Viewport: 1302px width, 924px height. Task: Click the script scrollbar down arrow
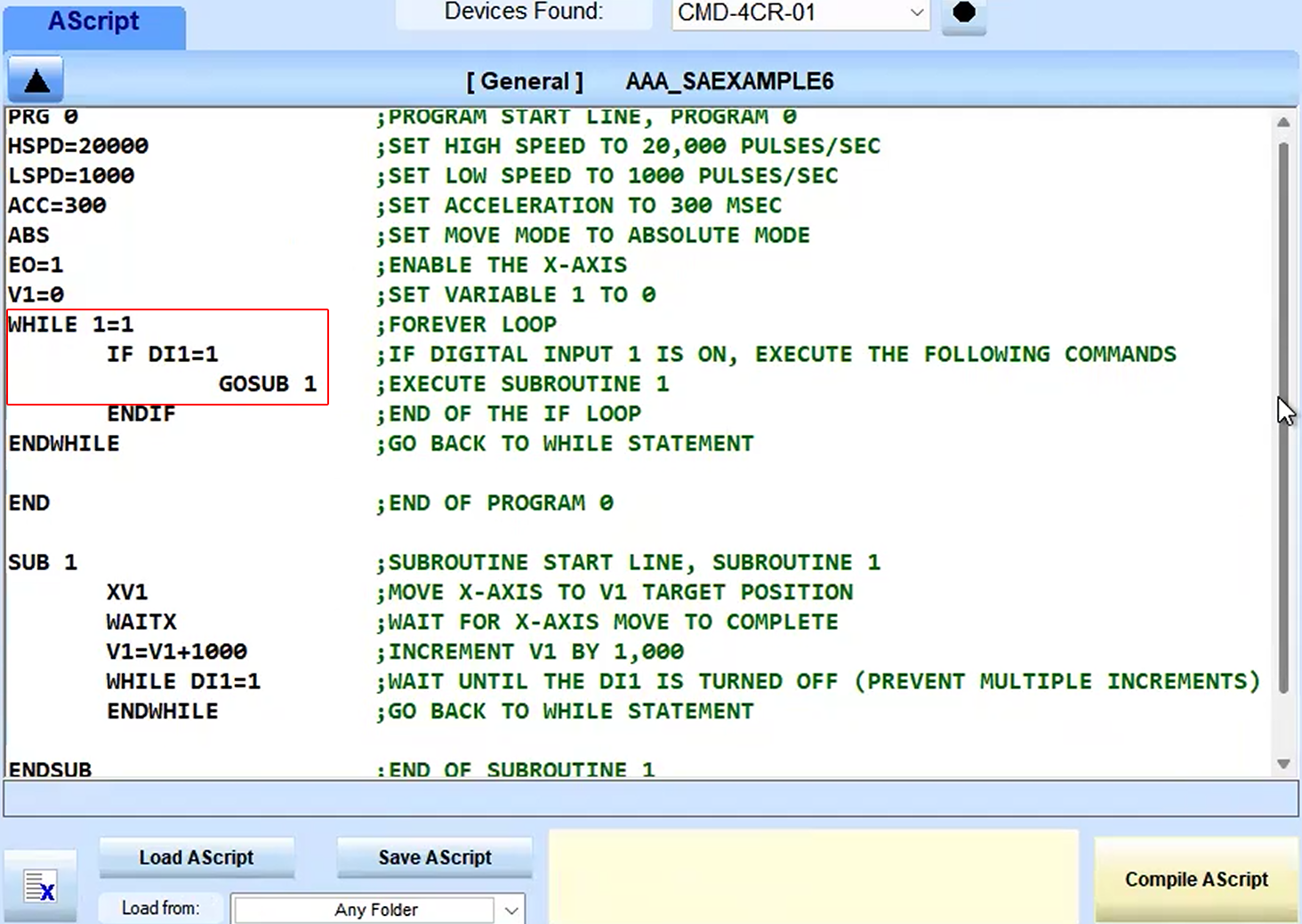pyautogui.click(x=1283, y=764)
